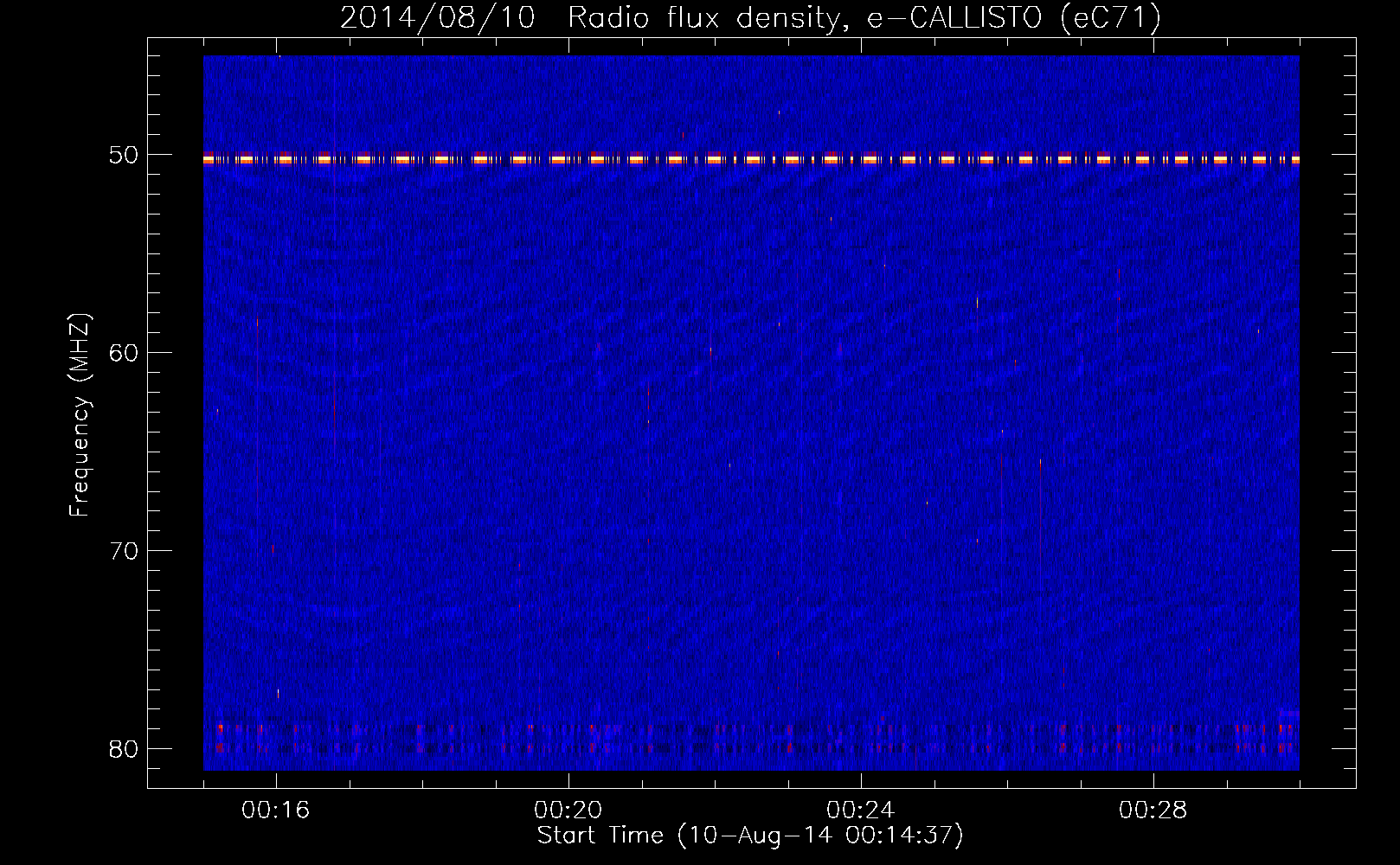This screenshot has height=865, width=1400.
Task: Click the 80 frequency tick label
Action: click(124, 748)
